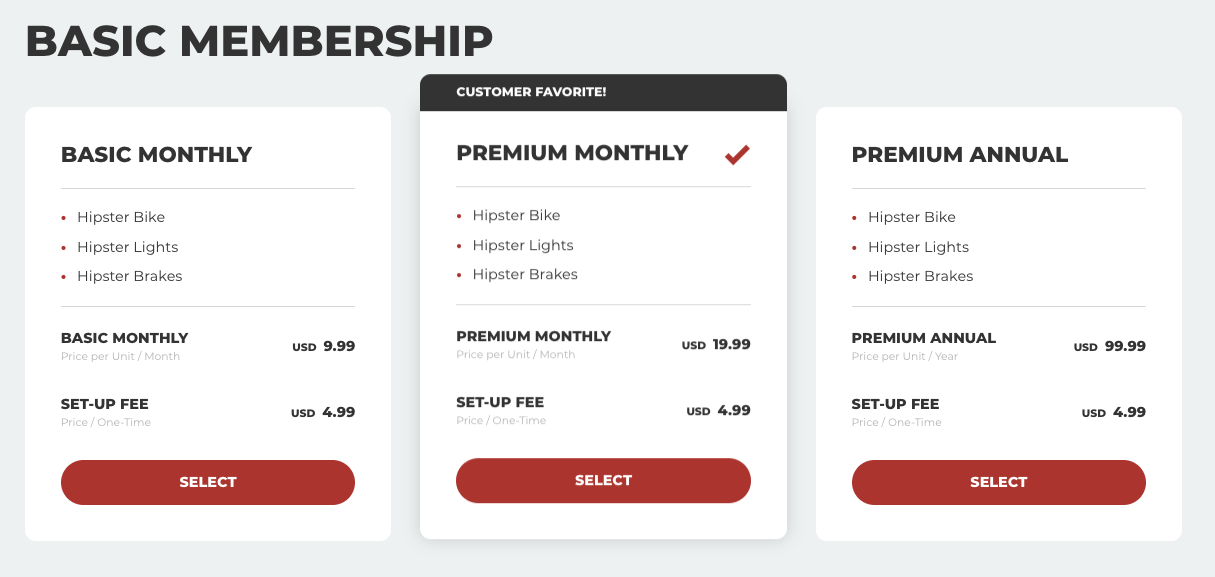Click the Premium Annual card title
This screenshot has height=577, width=1215.
tap(960, 155)
